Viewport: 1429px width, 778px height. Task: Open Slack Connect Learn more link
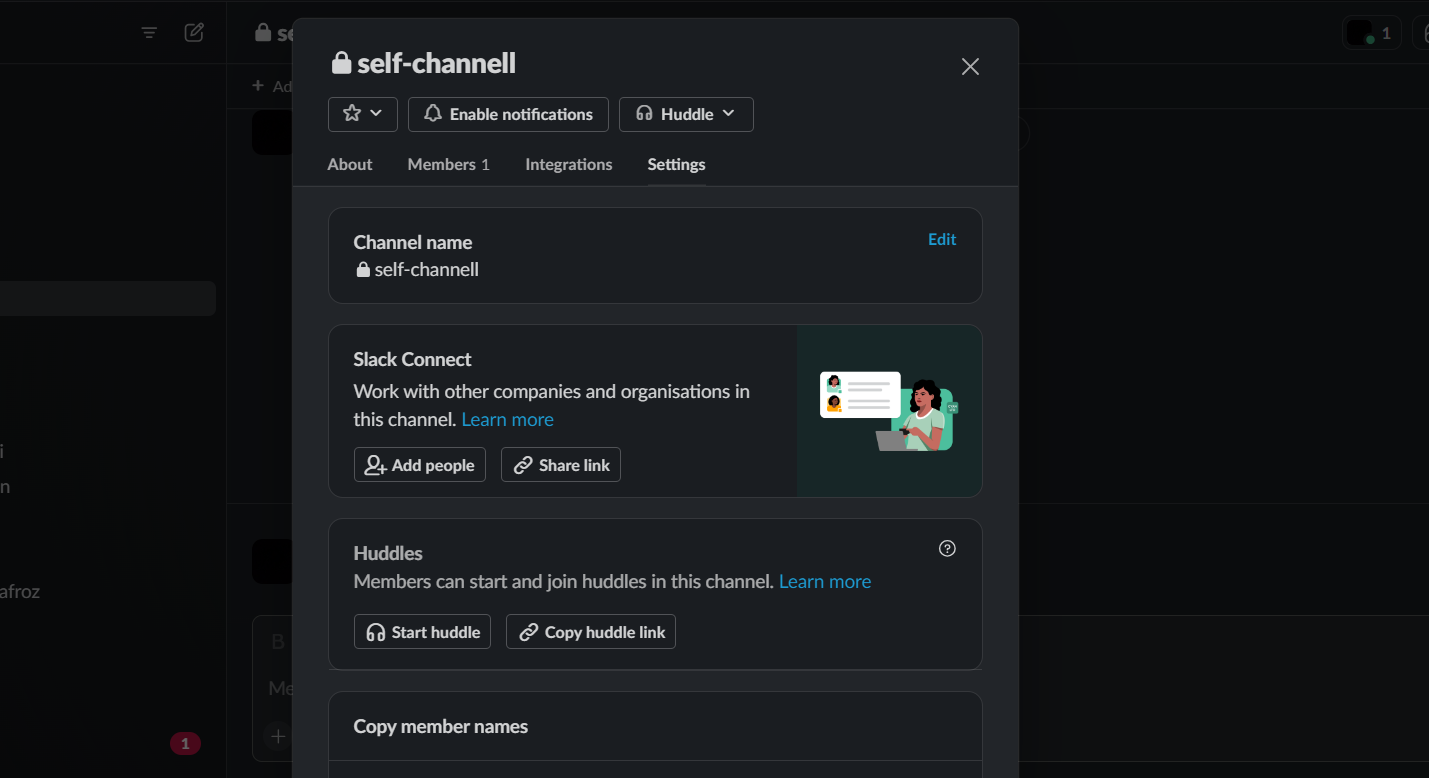coord(508,419)
